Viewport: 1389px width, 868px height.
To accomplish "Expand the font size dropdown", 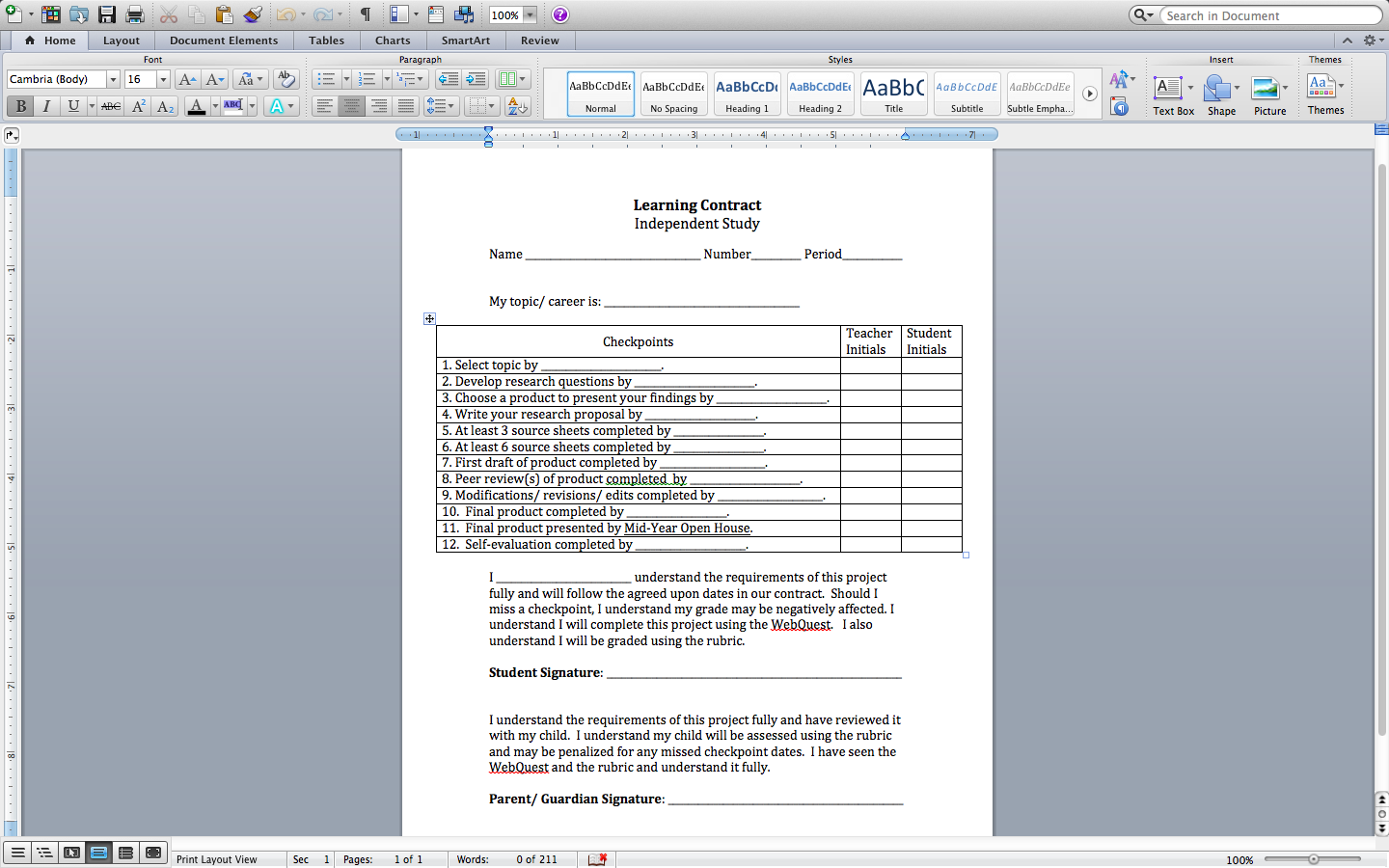I will [163, 79].
